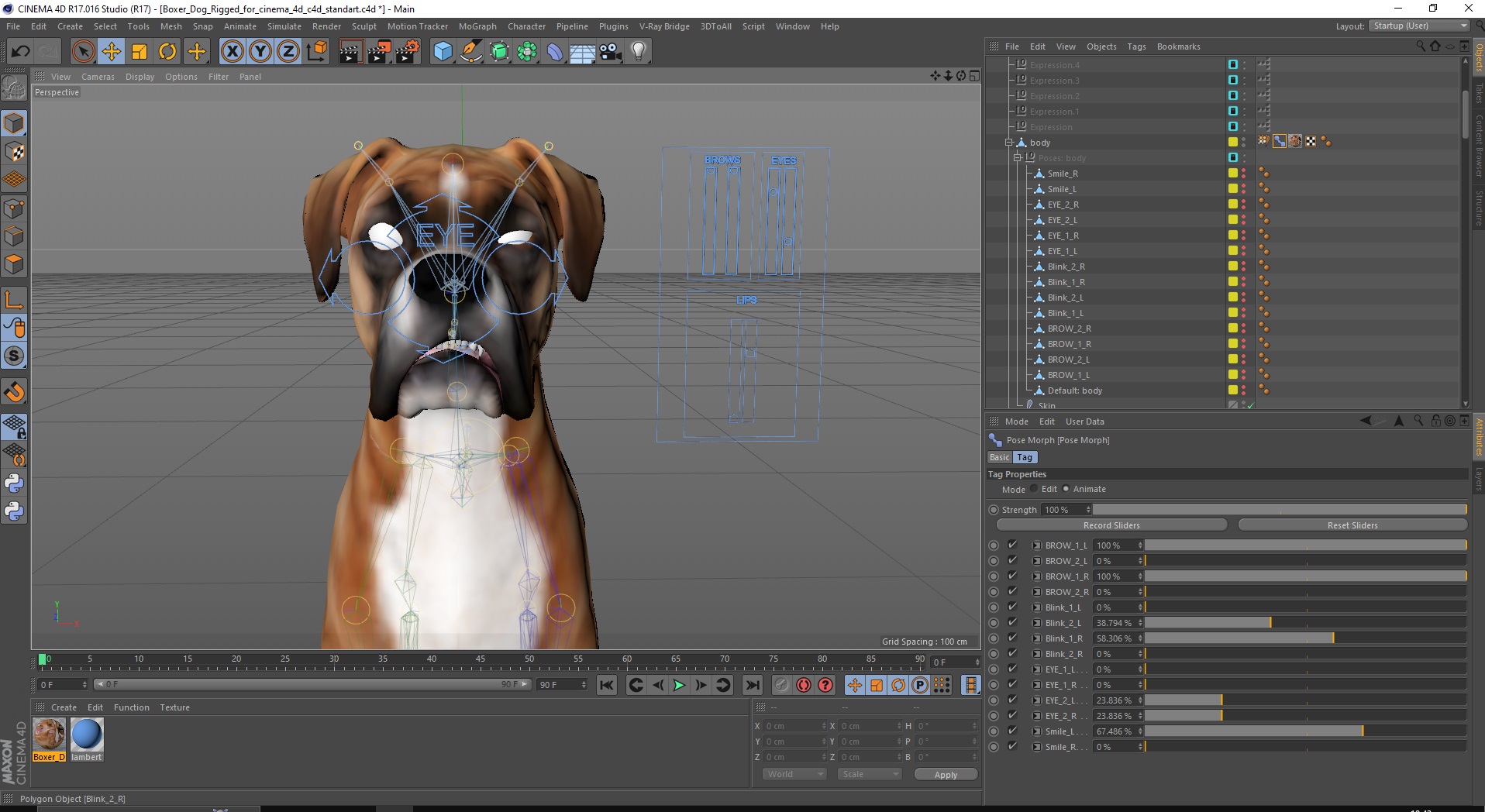The width and height of the screenshot is (1485, 812).
Task: Switch to Model mode in left palette
Action: [x=14, y=123]
